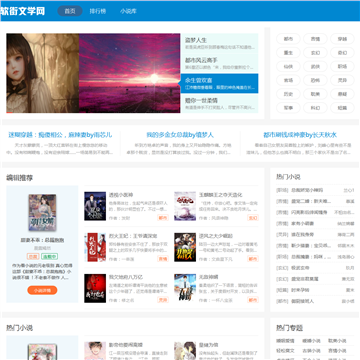360x360 pixels.
Task: Open hot novel 时来孕转
Action: click(300, 290)
